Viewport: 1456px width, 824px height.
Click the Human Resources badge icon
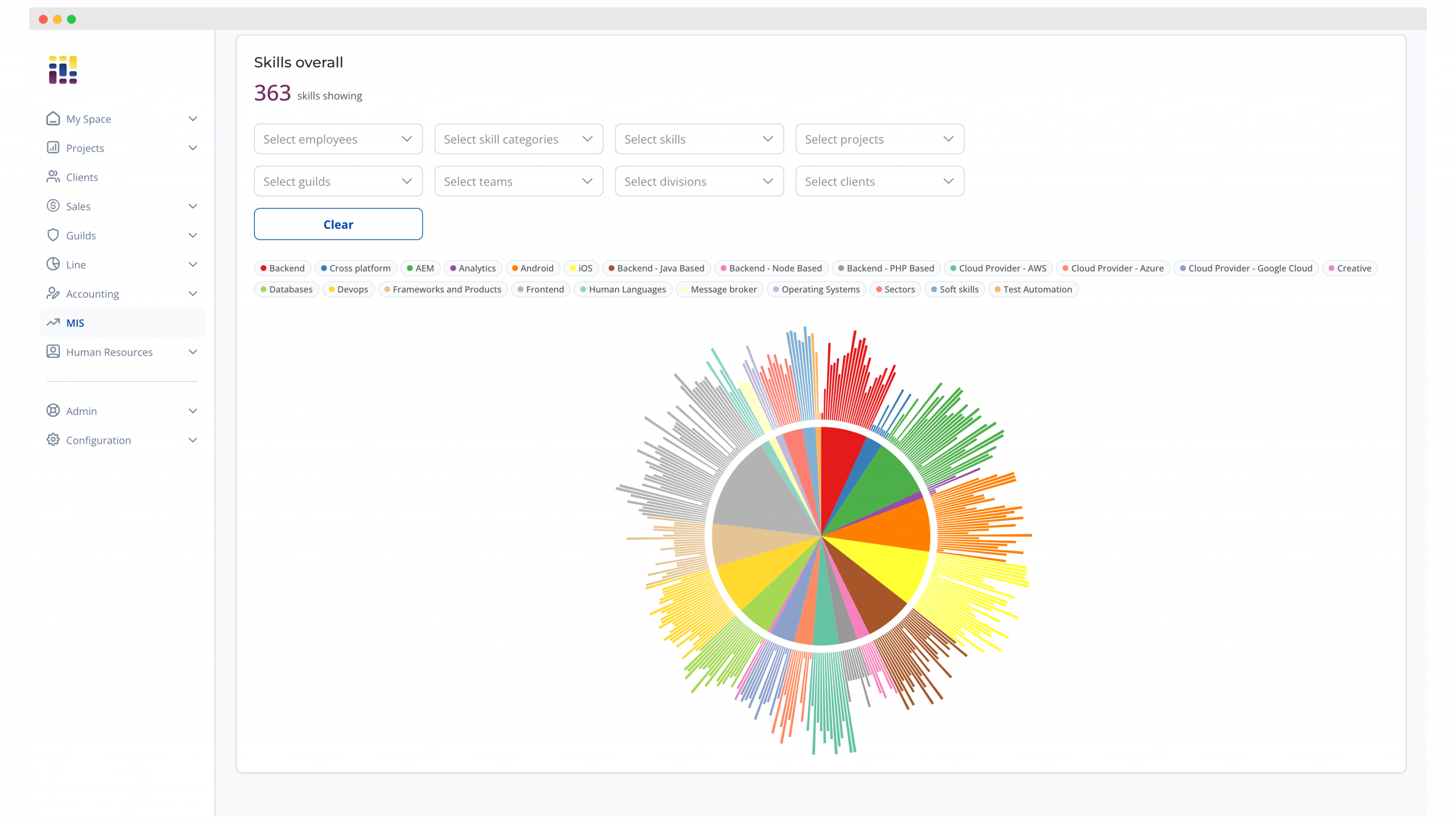tap(53, 352)
